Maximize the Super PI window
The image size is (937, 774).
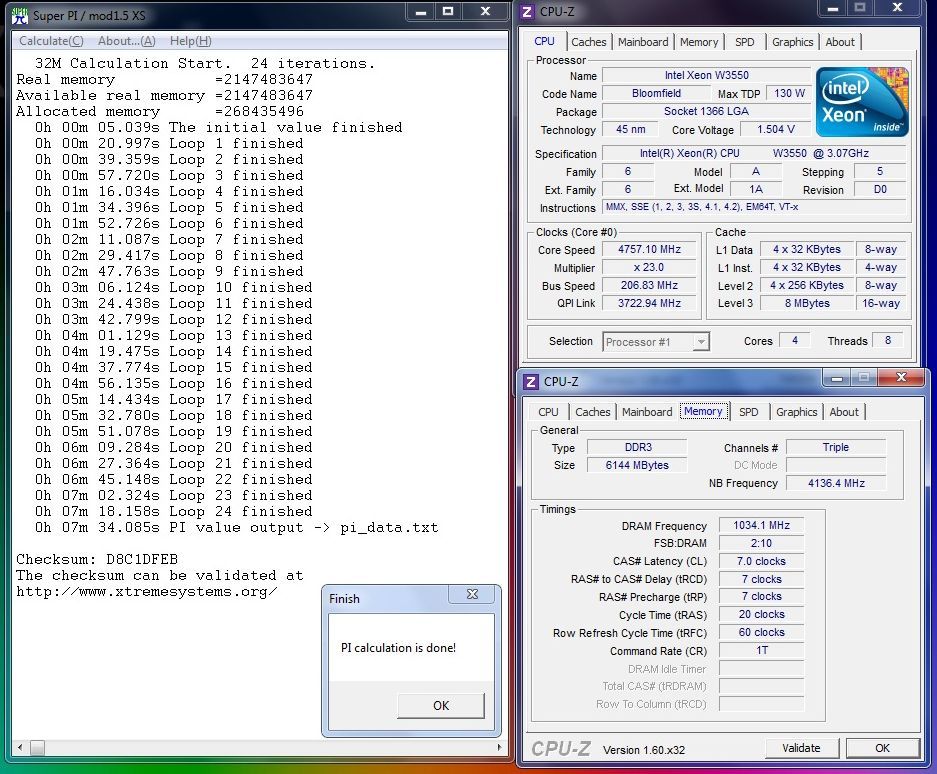tap(448, 12)
